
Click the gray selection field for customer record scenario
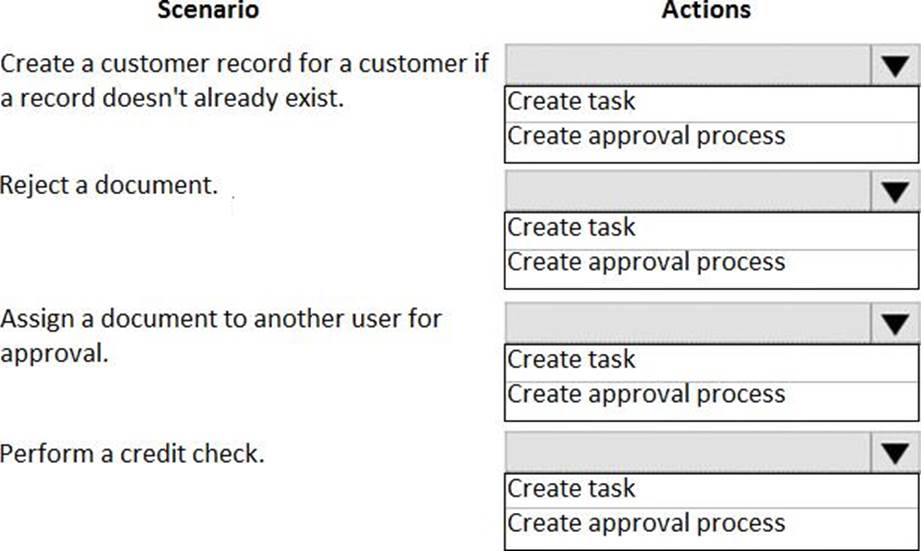pyautogui.click(x=690, y=66)
